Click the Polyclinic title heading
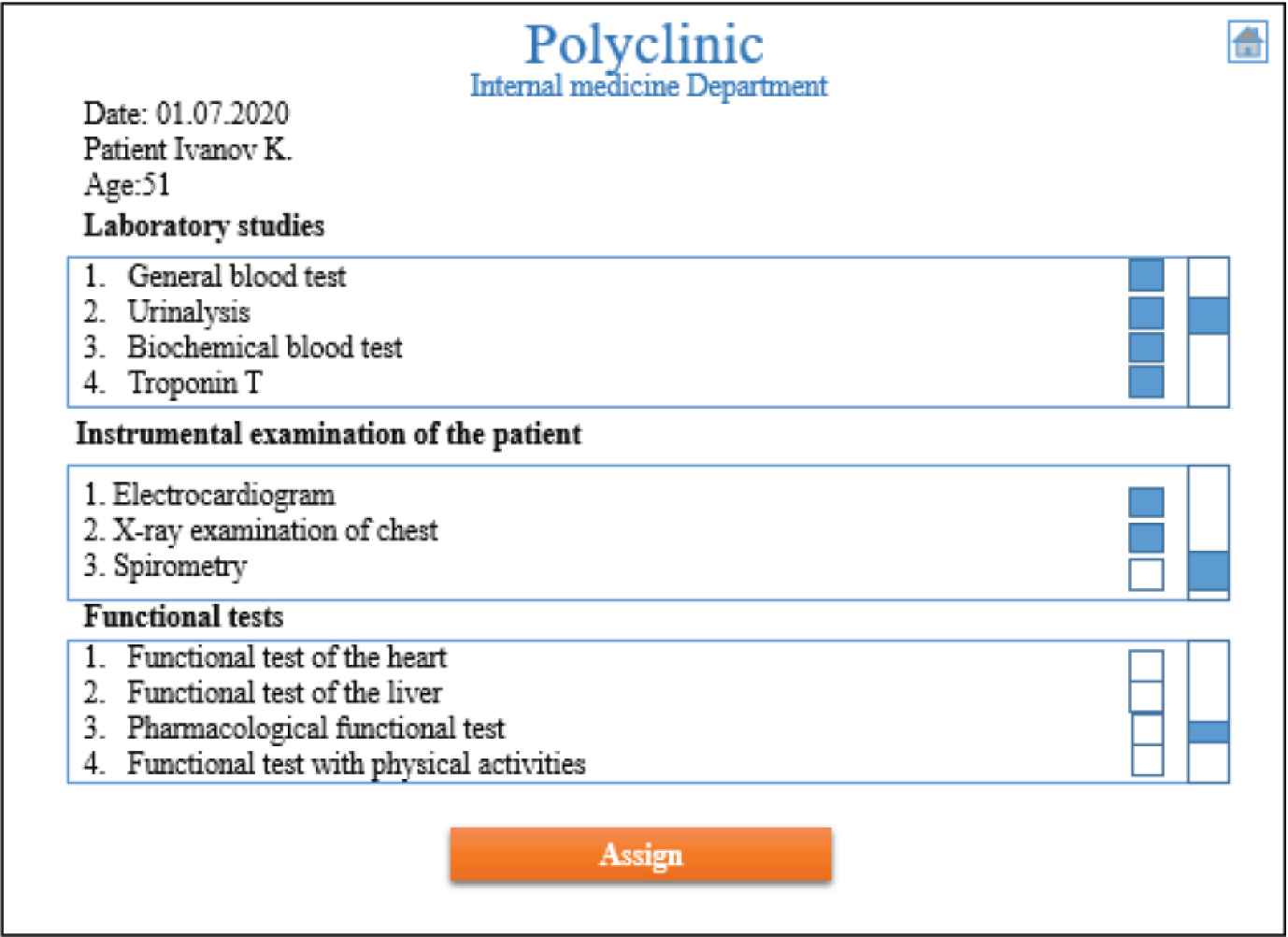Viewport: 1288px width, 937px height. (x=644, y=44)
